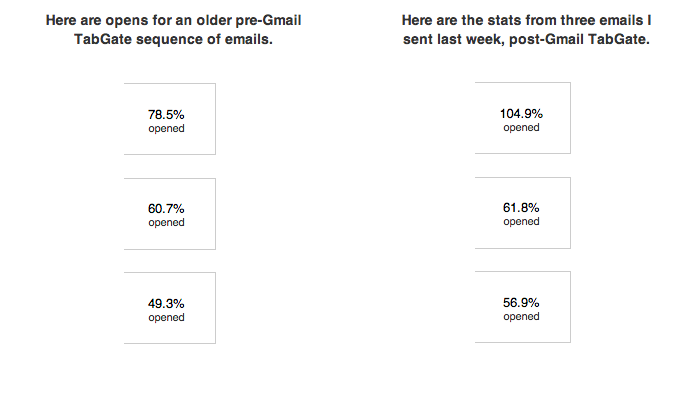This screenshot has height=413, width=695.
Task: Click the 104.9% percentage number
Action: 521,114
